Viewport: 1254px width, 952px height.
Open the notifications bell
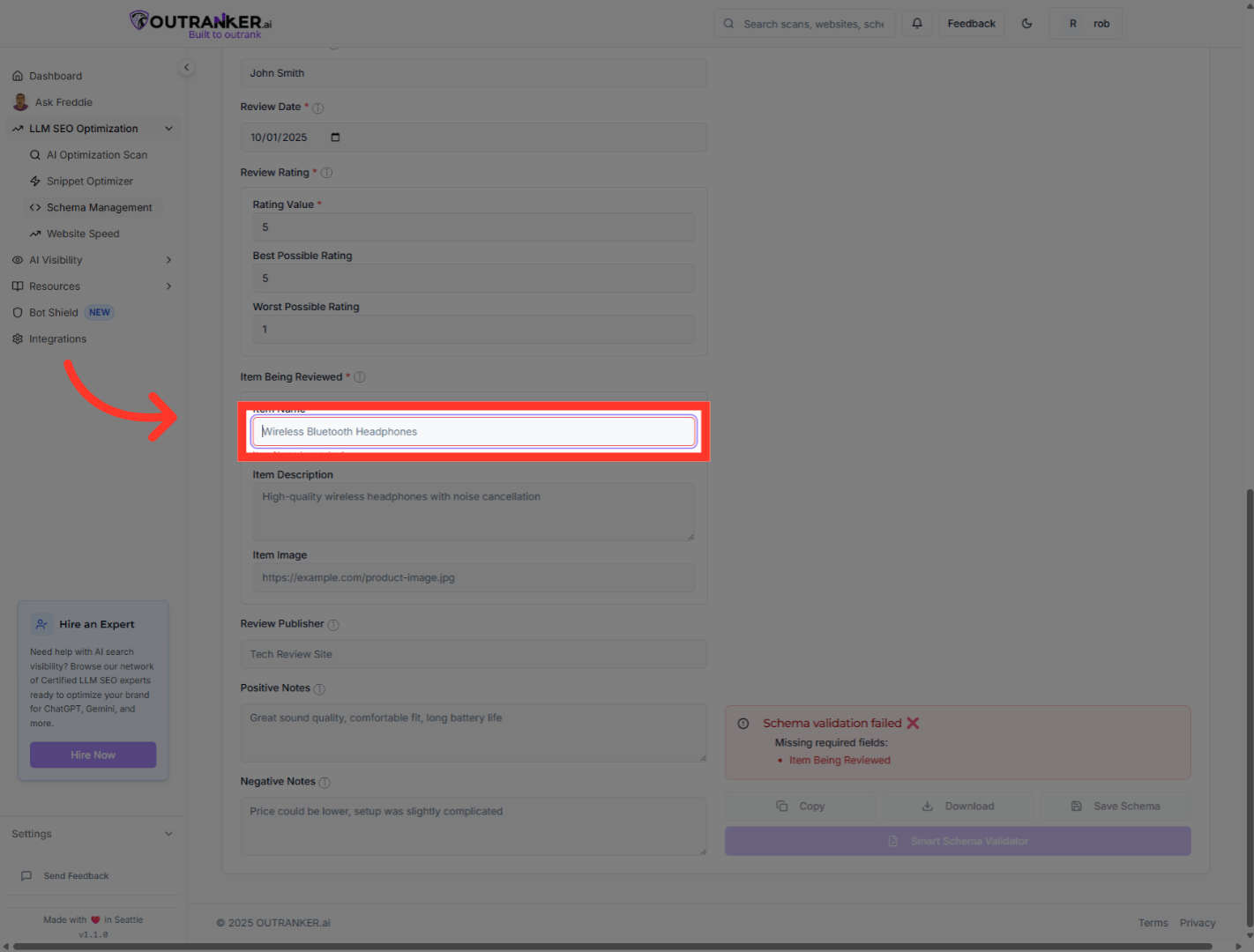(x=917, y=24)
